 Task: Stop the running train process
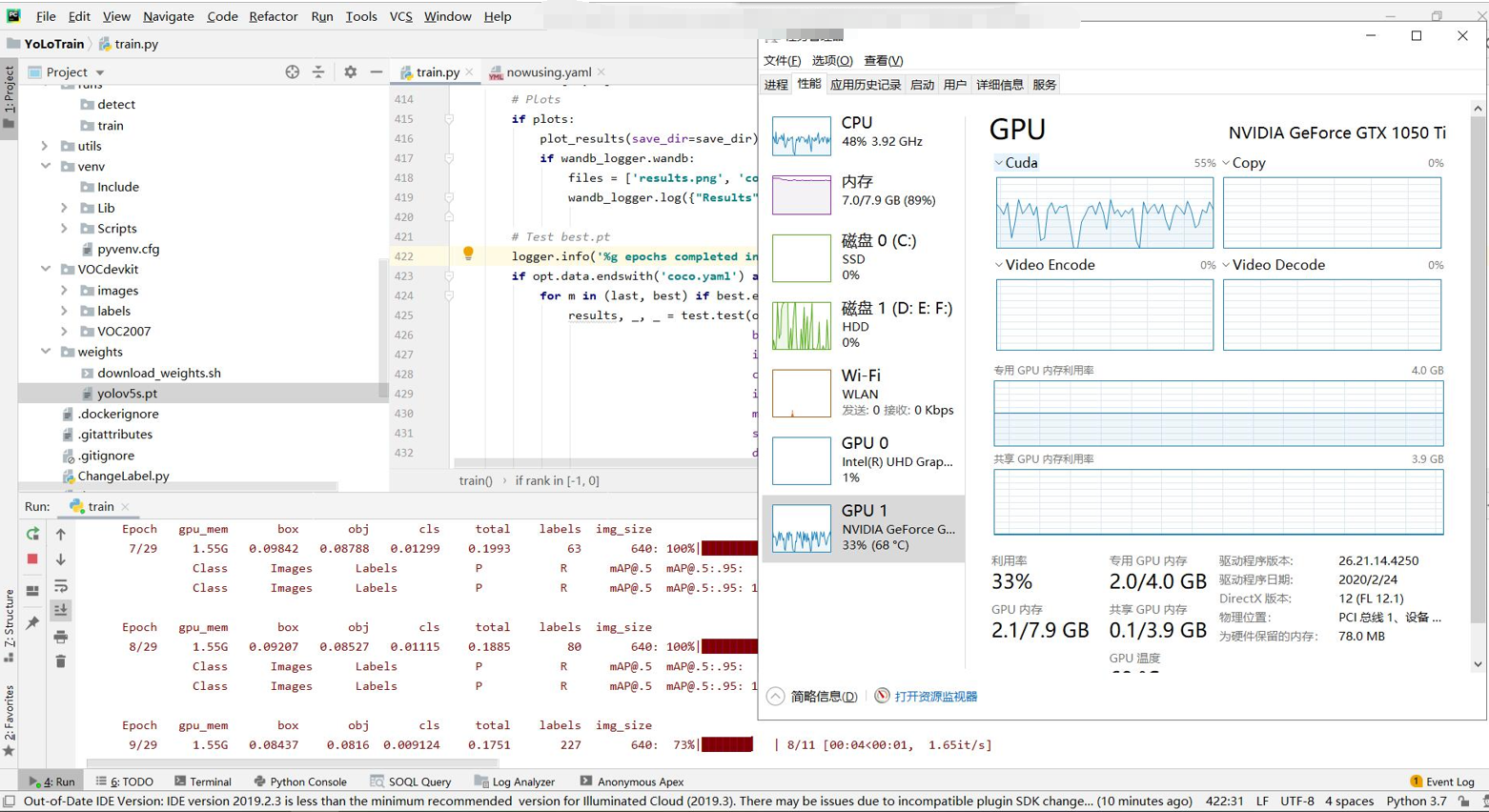click(x=32, y=559)
